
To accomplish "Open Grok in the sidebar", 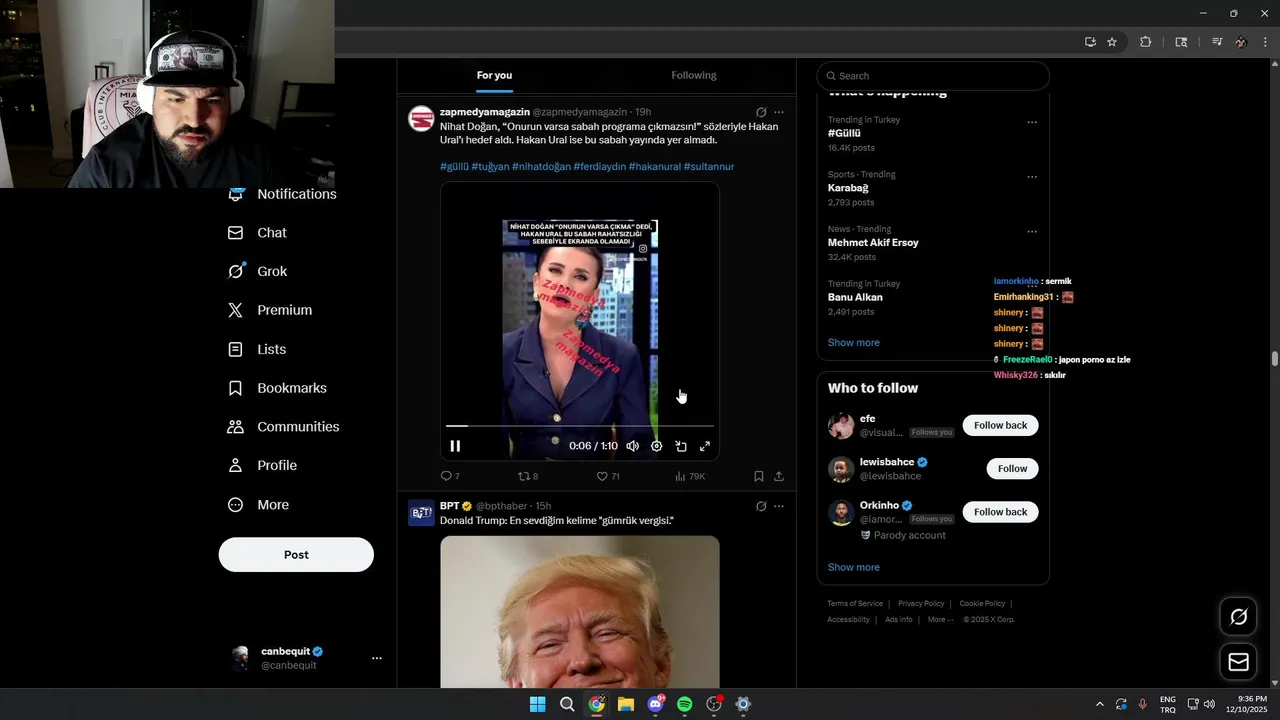I will (x=257, y=271).
